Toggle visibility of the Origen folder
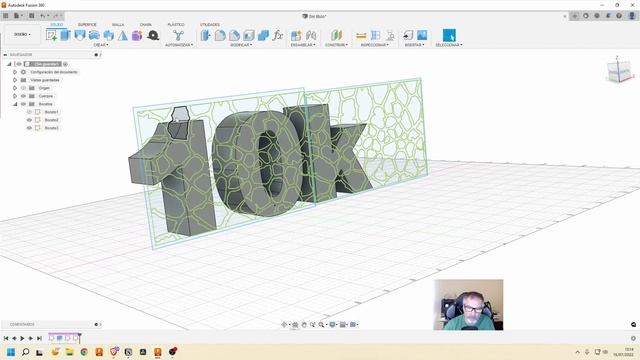The image size is (640, 360). point(23,88)
